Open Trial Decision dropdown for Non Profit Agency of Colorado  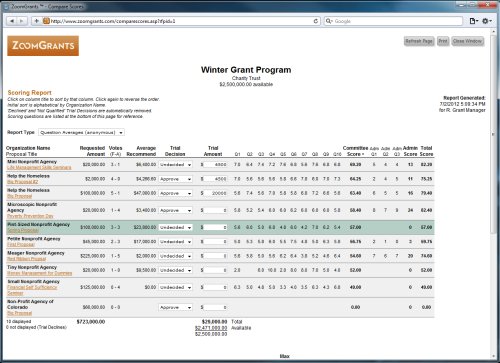tap(175, 307)
